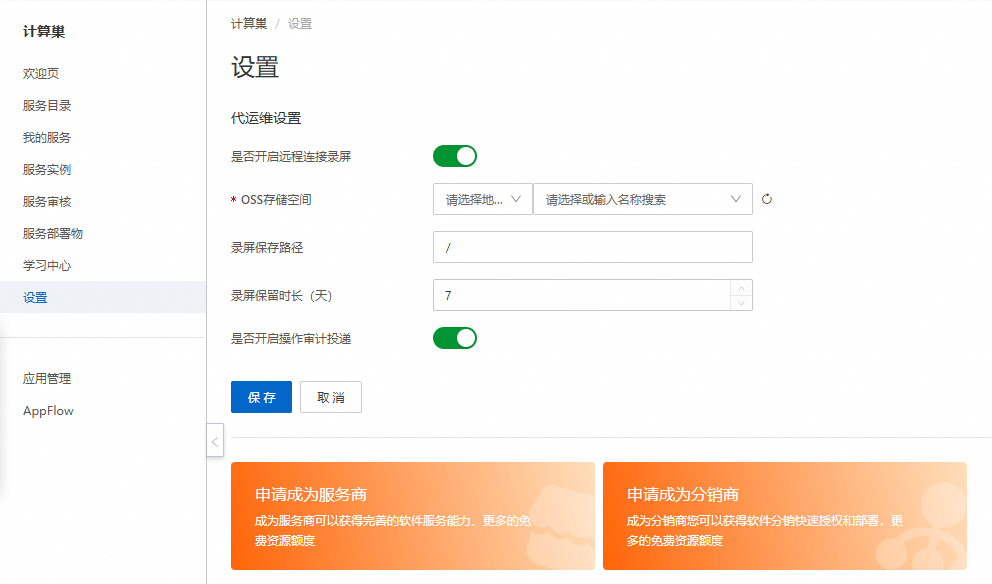Click the 代运维设置 section heading
This screenshot has width=992, height=584.
(266, 118)
